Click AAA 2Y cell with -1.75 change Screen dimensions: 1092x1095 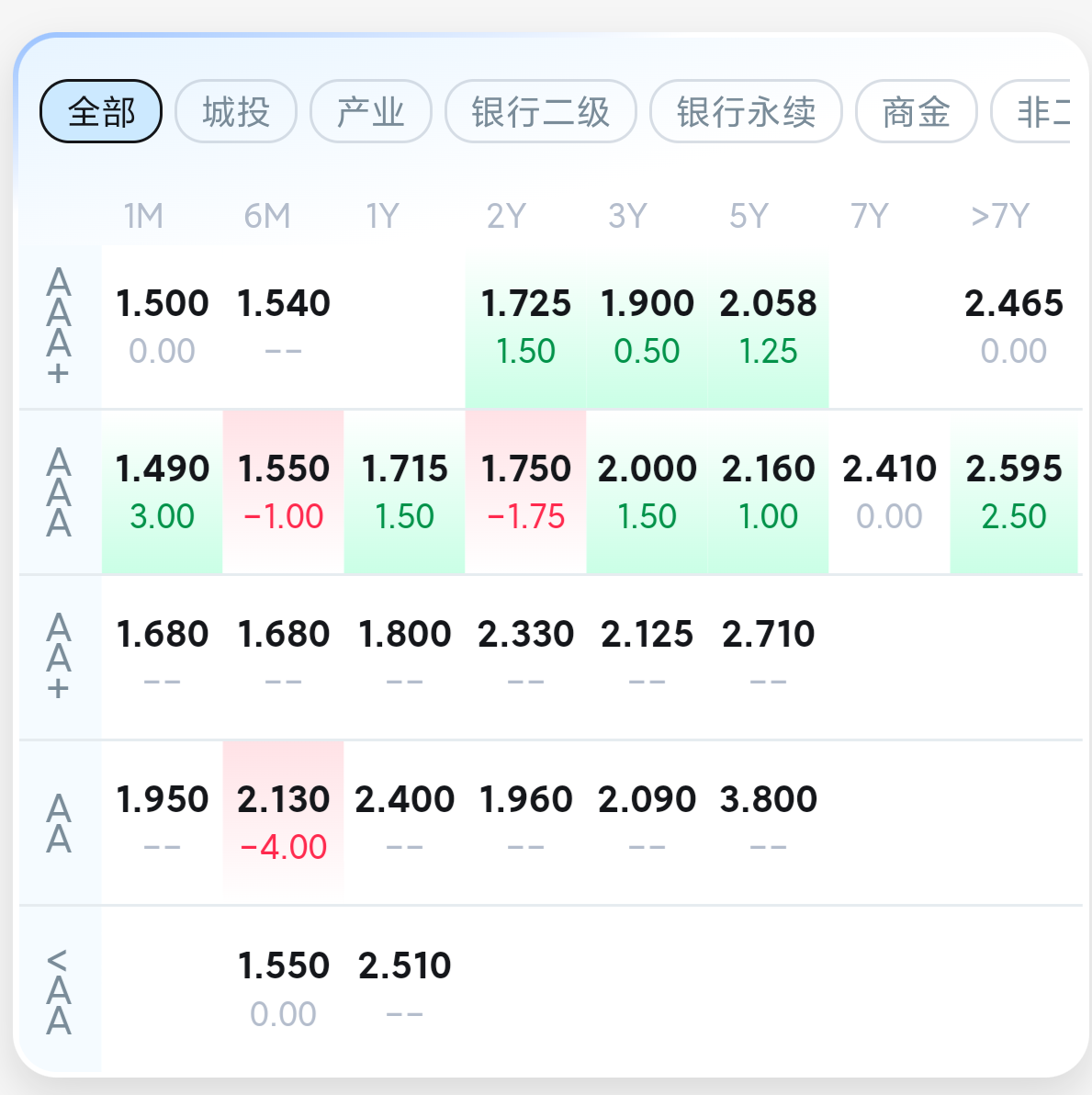point(526,491)
